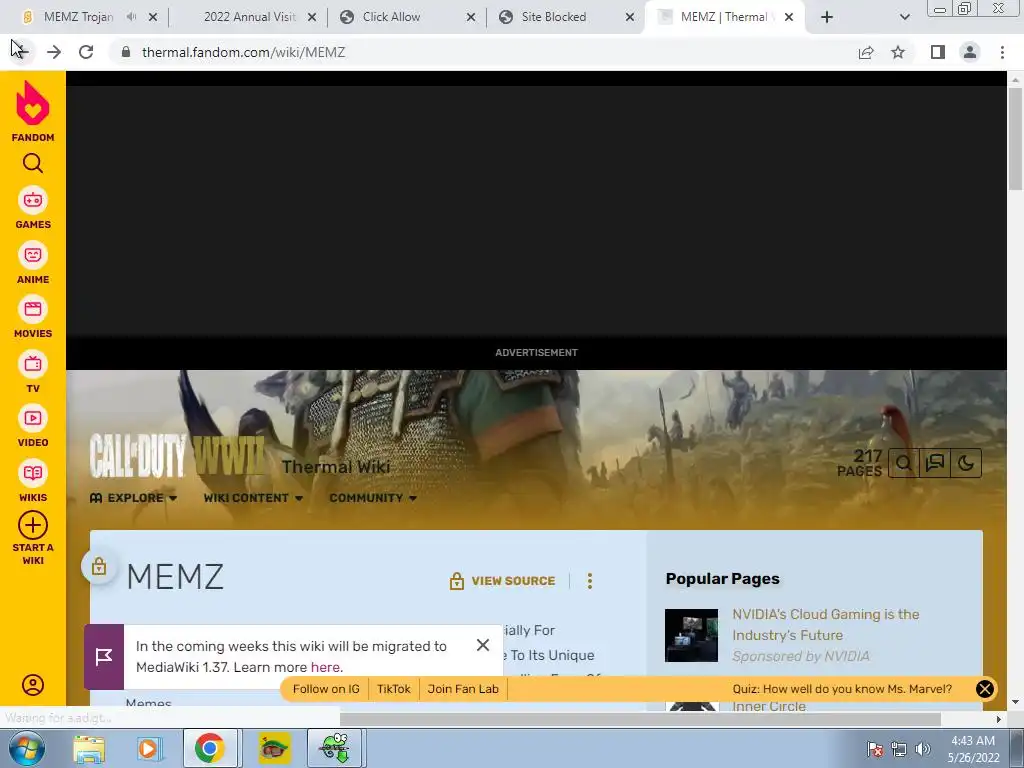Open the Fandom home logo
1024x768 pixels.
(x=33, y=111)
